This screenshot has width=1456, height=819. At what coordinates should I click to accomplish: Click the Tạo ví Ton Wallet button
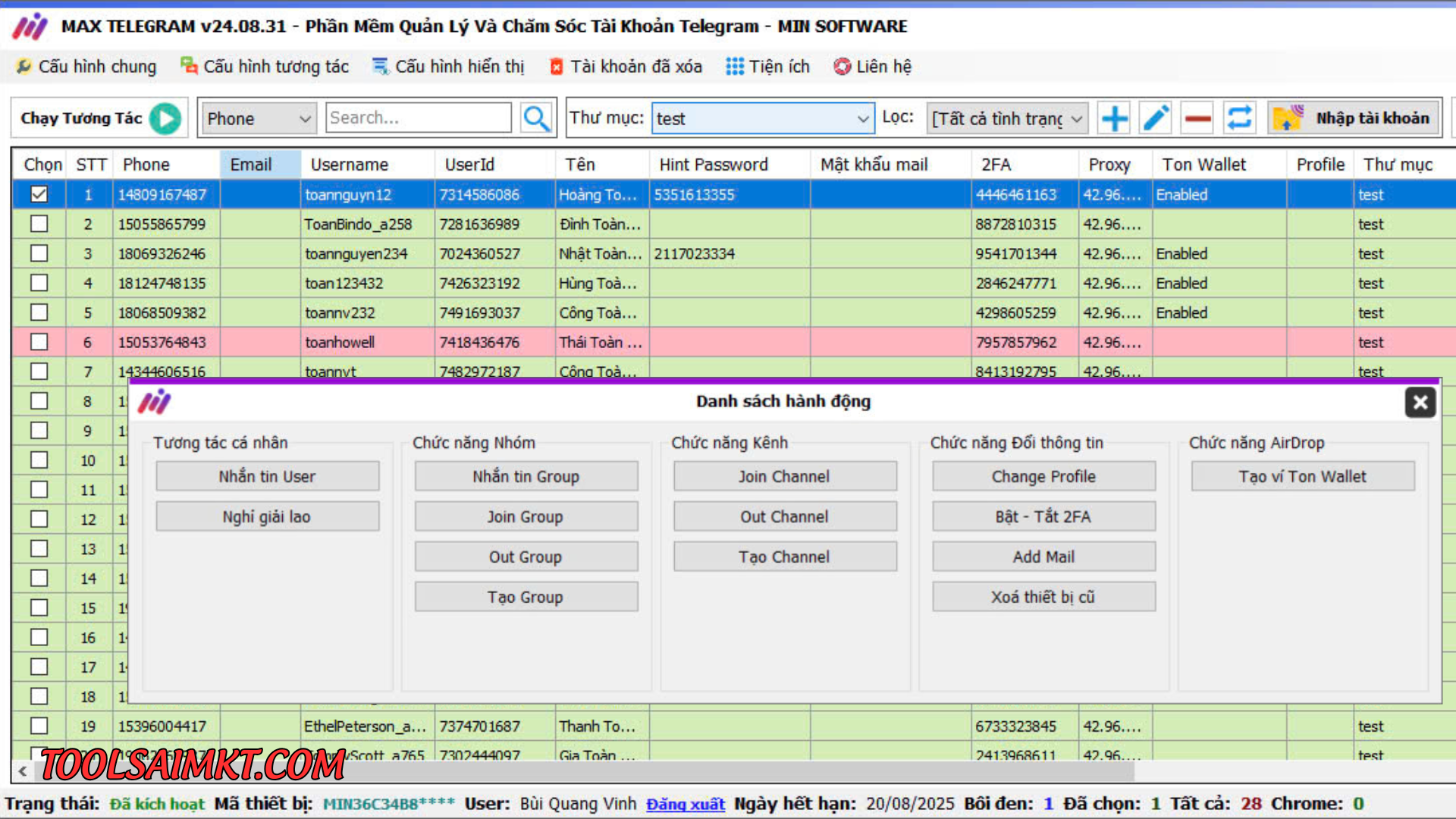(1303, 476)
